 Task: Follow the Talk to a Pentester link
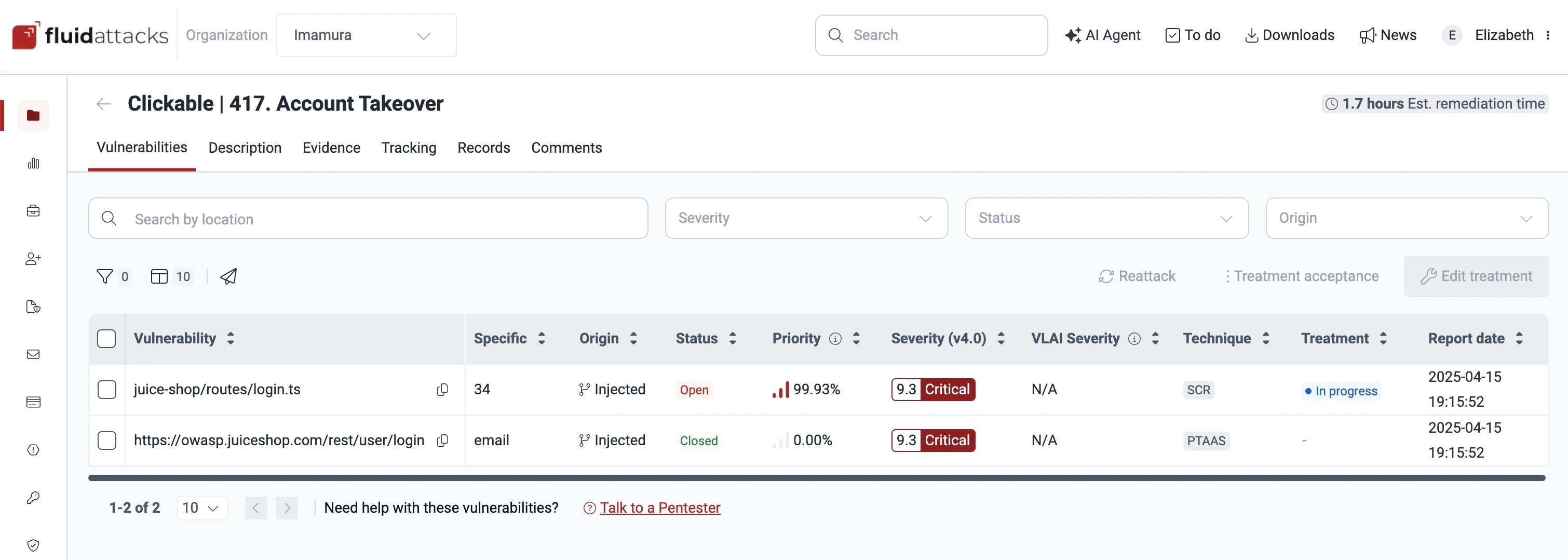(x=660, y=508)
